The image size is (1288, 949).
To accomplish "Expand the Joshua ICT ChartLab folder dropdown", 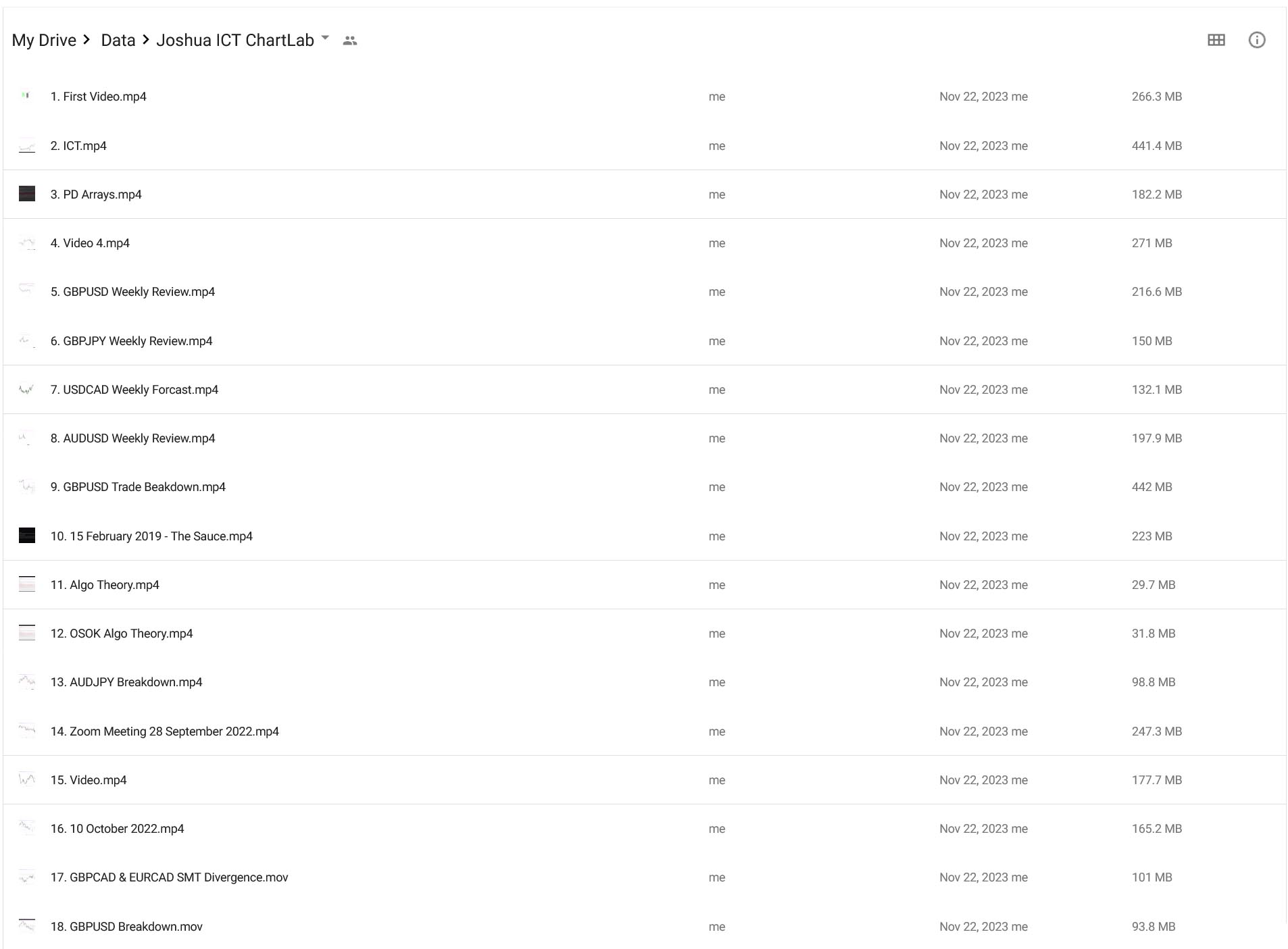I will coord(325,38).
